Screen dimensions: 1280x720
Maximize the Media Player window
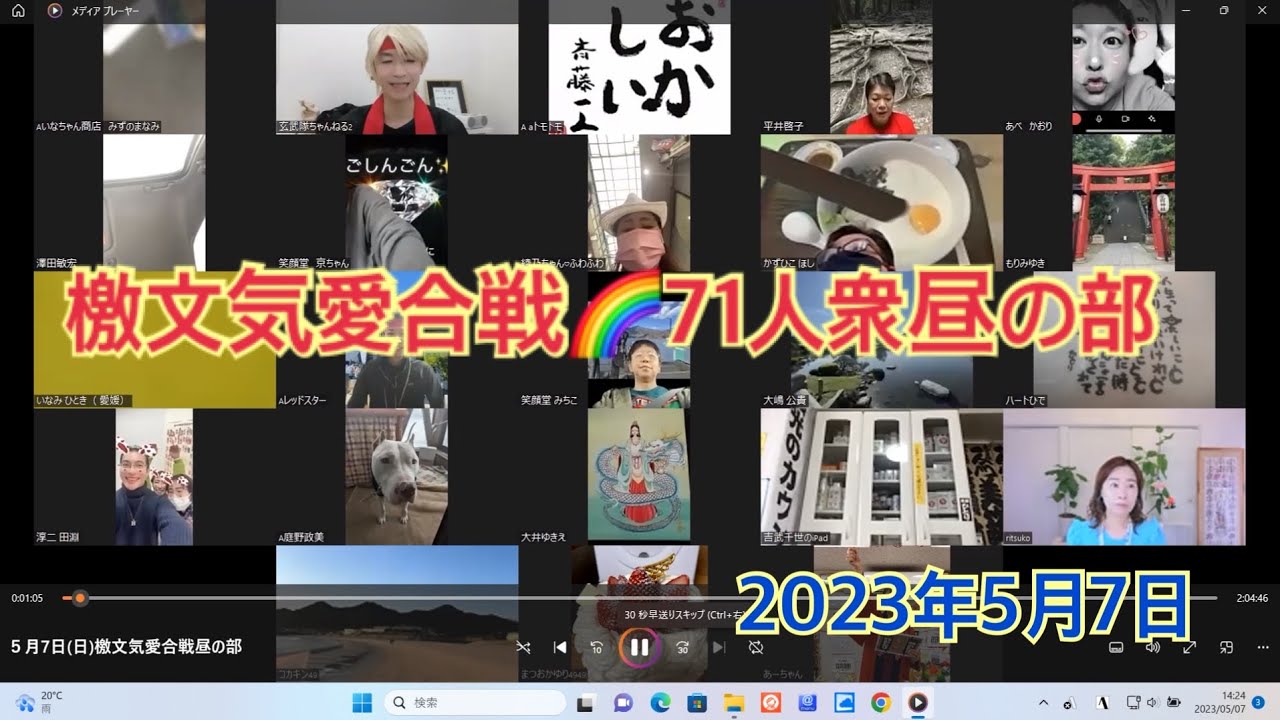pyautogui.click(x=1223, y=10)
